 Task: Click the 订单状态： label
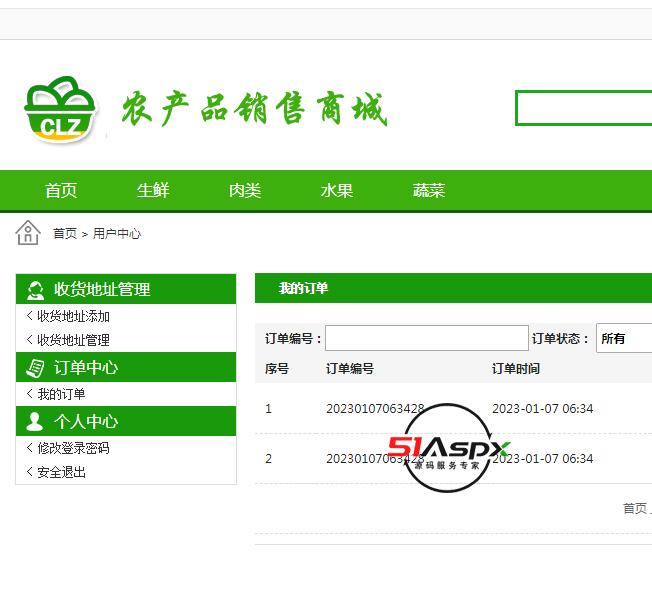point(560,339)
